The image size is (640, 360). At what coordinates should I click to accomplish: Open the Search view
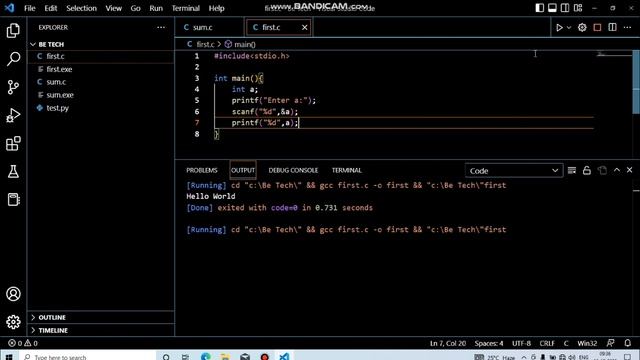coord(13,59)
